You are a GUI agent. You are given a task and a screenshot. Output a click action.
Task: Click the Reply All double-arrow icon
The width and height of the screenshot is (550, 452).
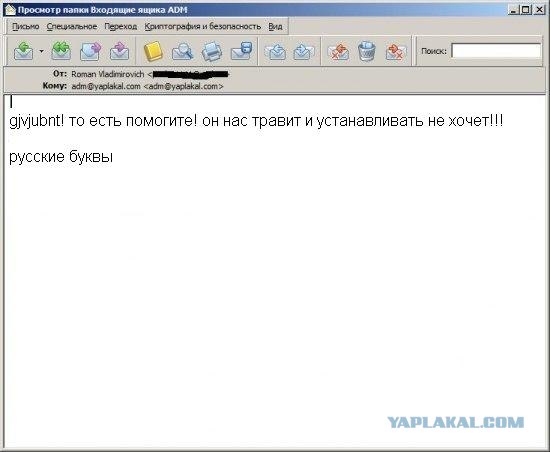[x=61, y=51]
